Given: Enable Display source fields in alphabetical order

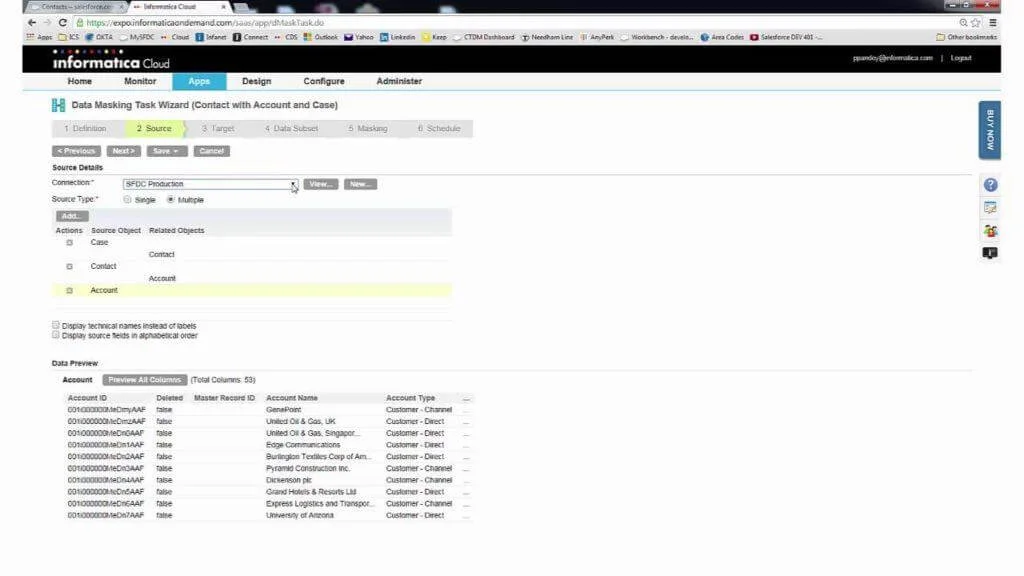Looking at the screenshot, I should pos(56,335).
